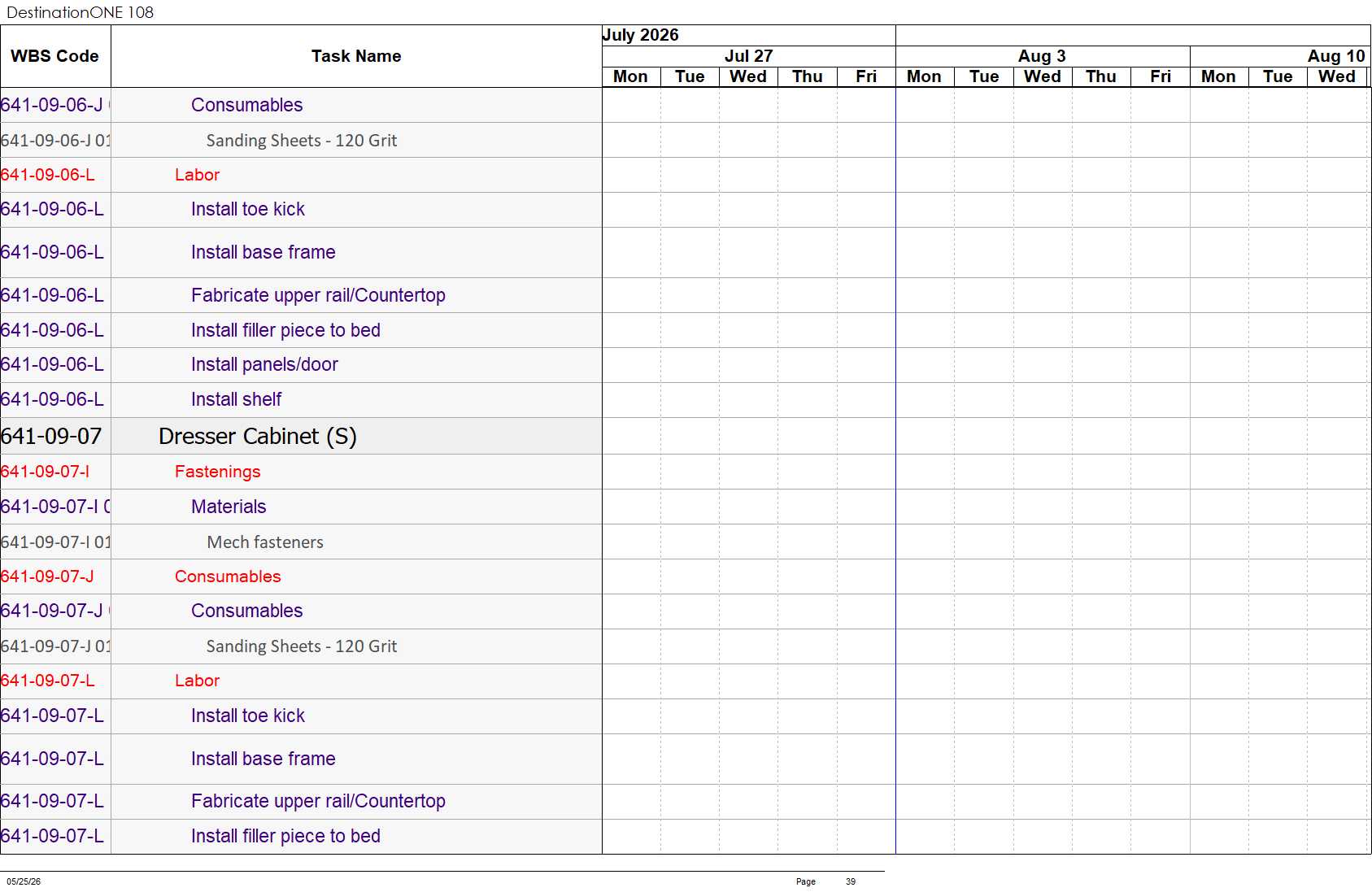
Task: Select Install base frame in the 641-09-06-L section
Action: 264,252
